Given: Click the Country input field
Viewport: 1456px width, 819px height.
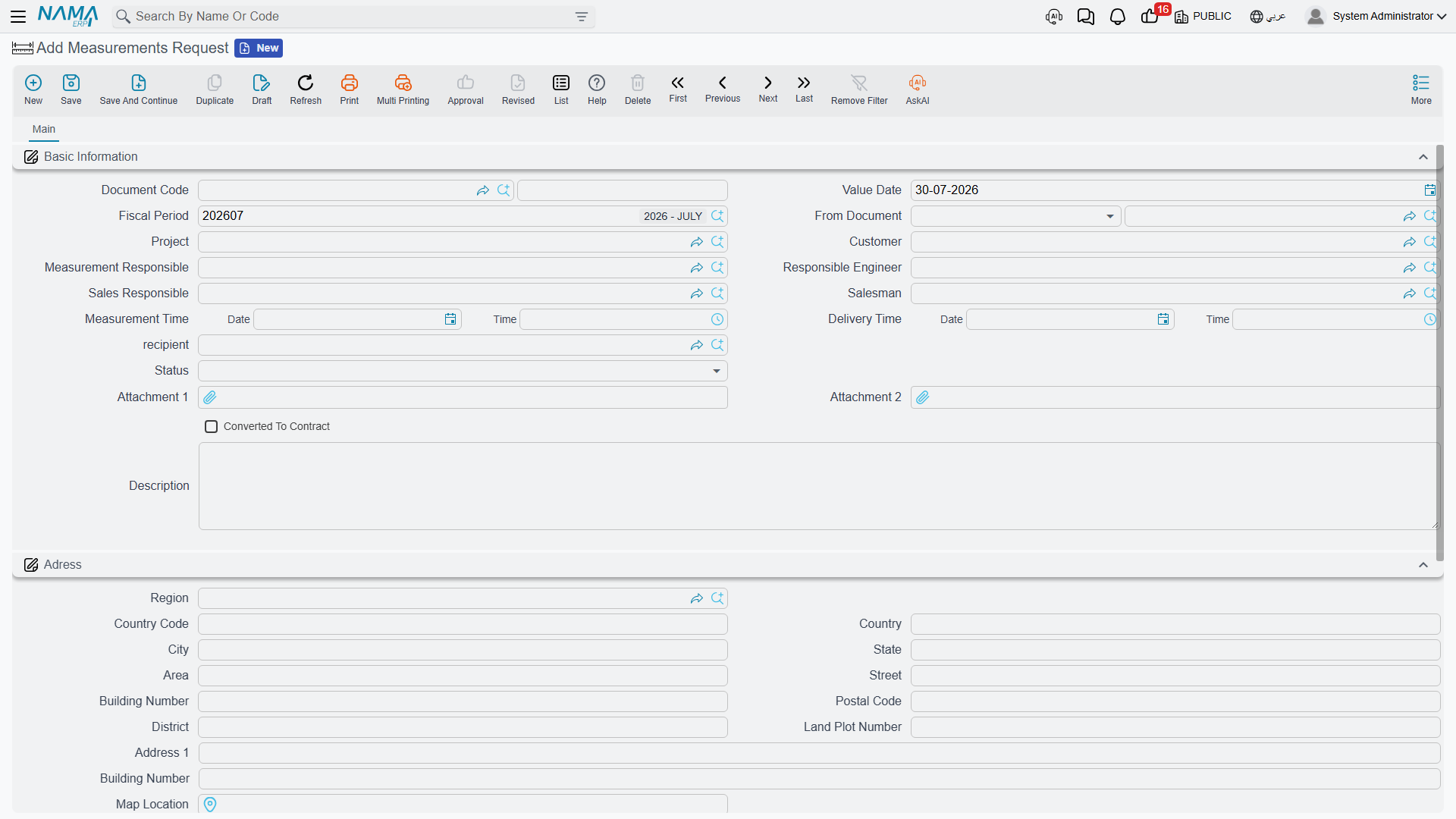Looking at the screenshot, I should pos(1175,624).
